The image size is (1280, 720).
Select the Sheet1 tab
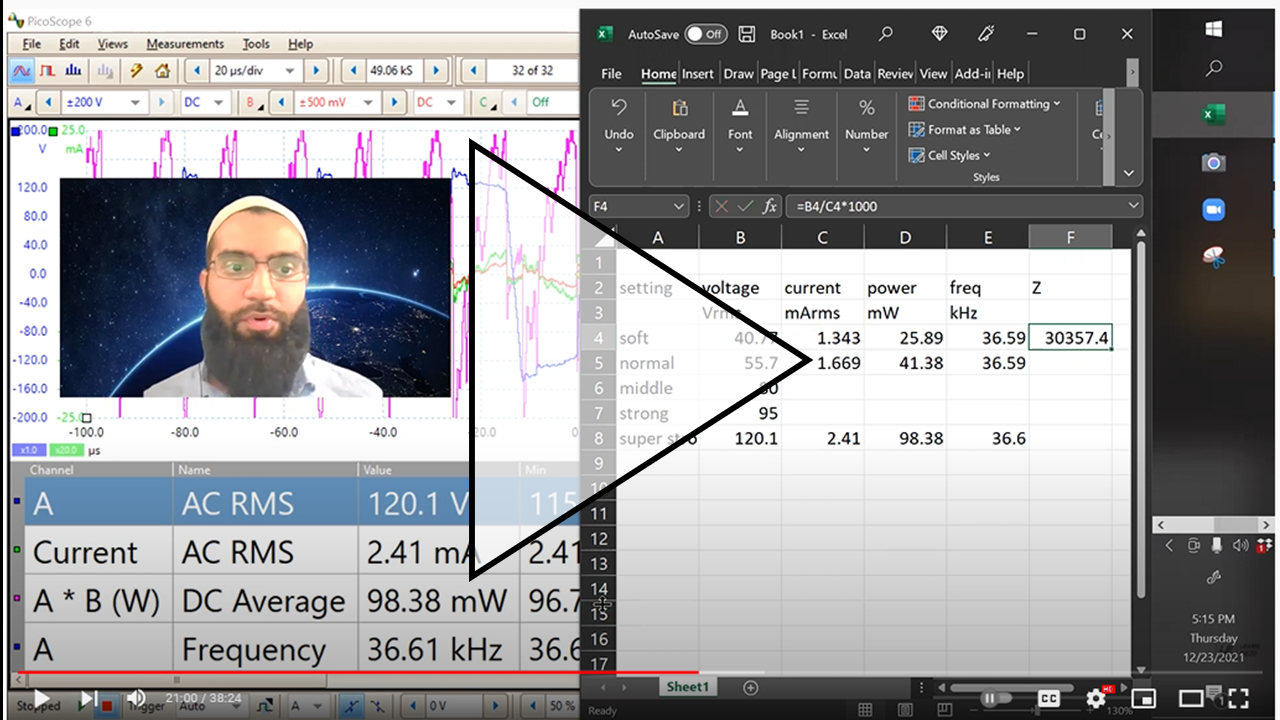687,688
